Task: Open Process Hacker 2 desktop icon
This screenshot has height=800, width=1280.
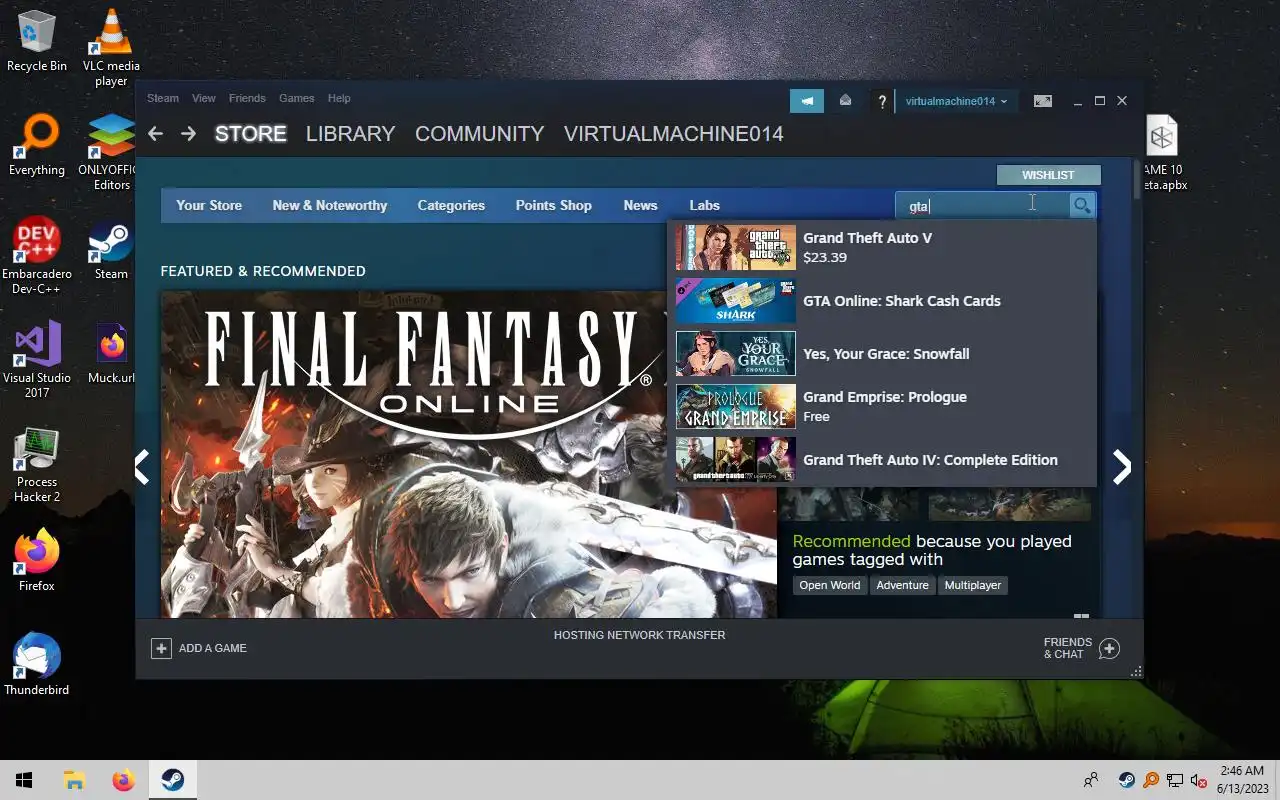Action: tap(37, 464)
